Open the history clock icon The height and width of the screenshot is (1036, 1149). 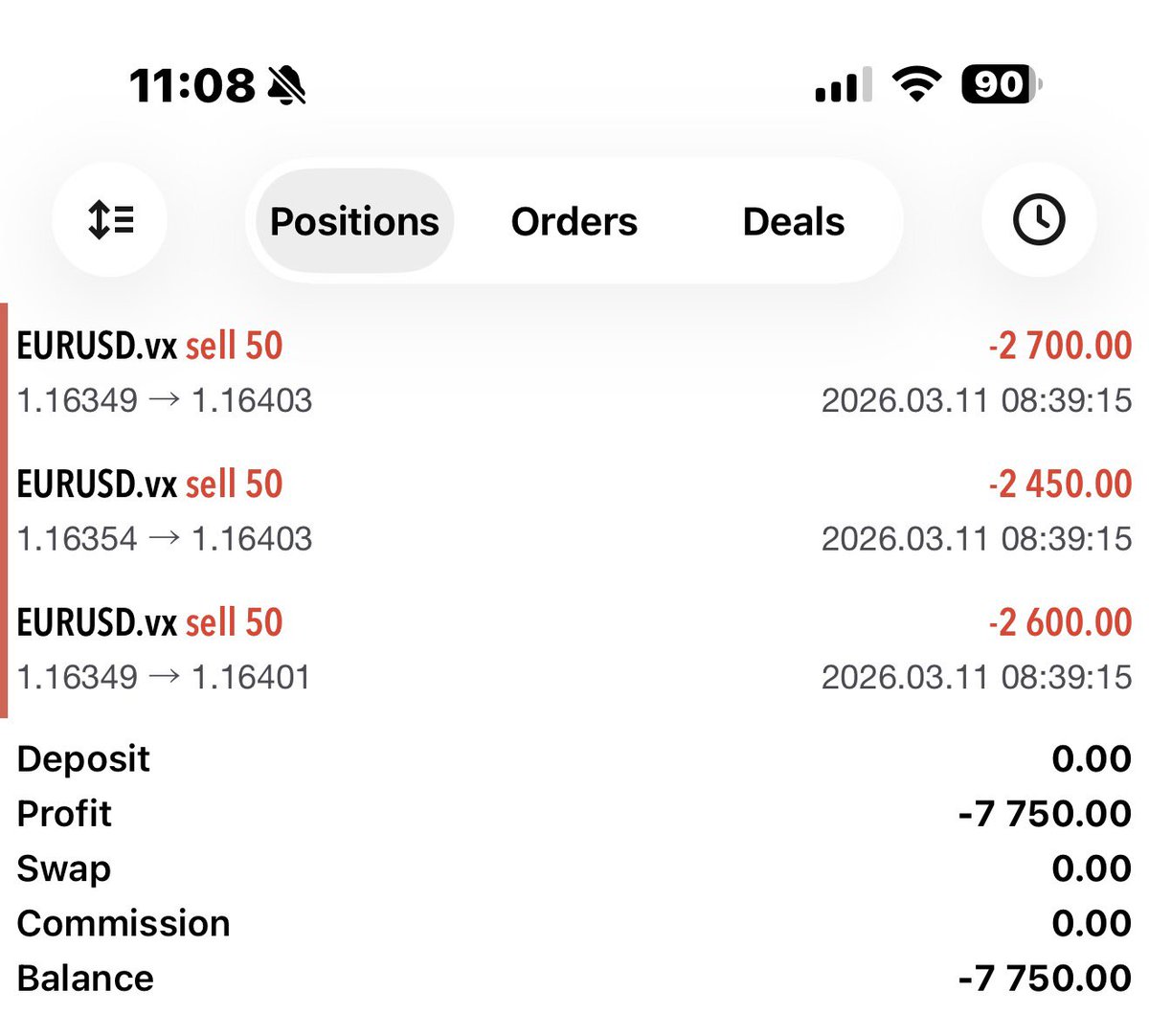click(1039, 220)
